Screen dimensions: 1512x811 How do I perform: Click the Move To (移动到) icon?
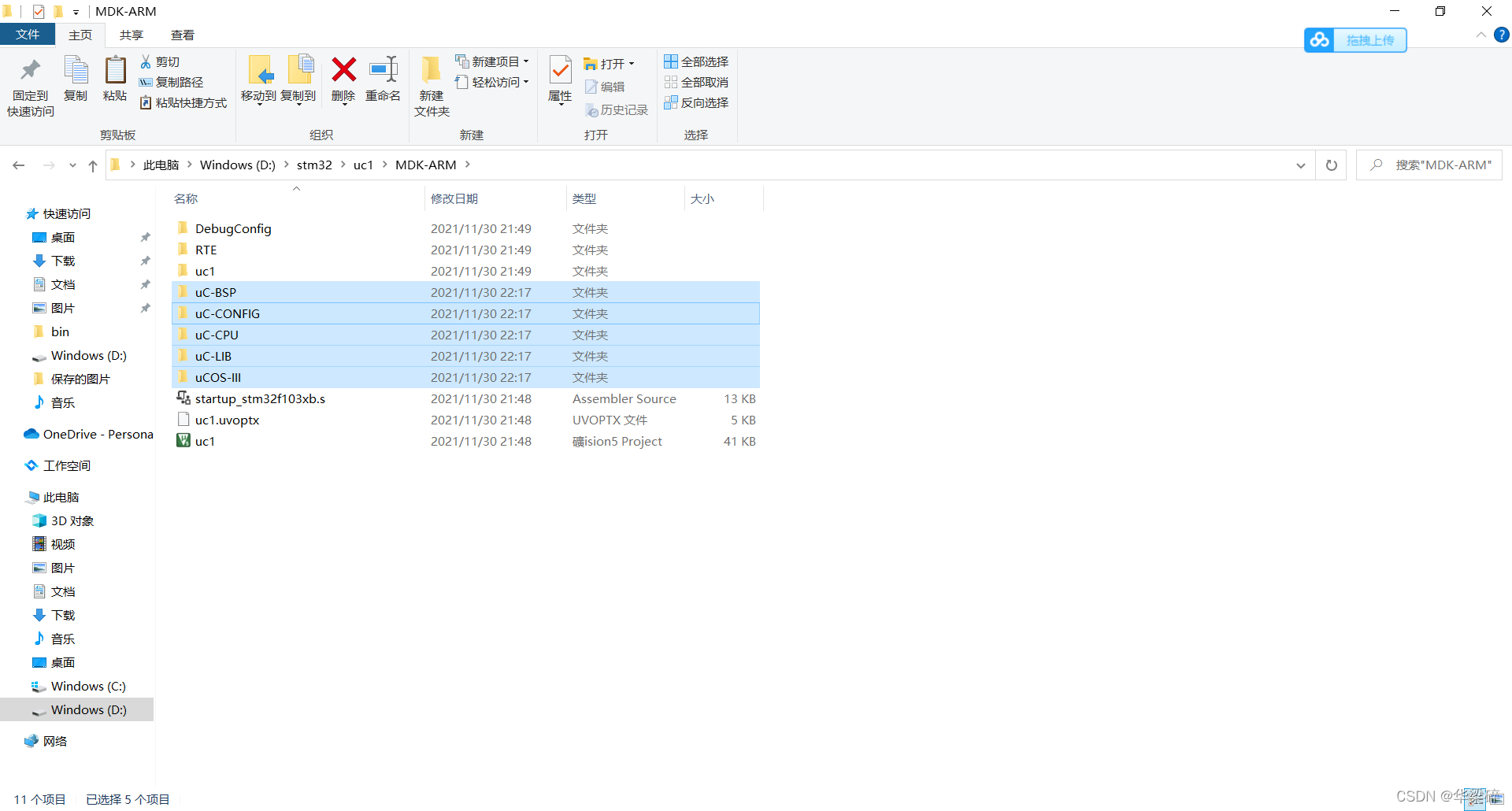(x=259, y=70)
